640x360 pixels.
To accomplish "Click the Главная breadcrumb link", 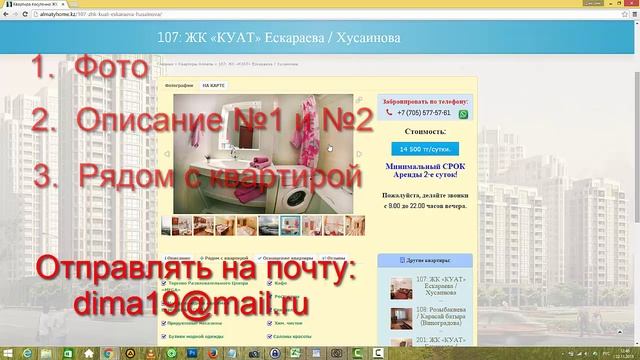I will (166, 64).
